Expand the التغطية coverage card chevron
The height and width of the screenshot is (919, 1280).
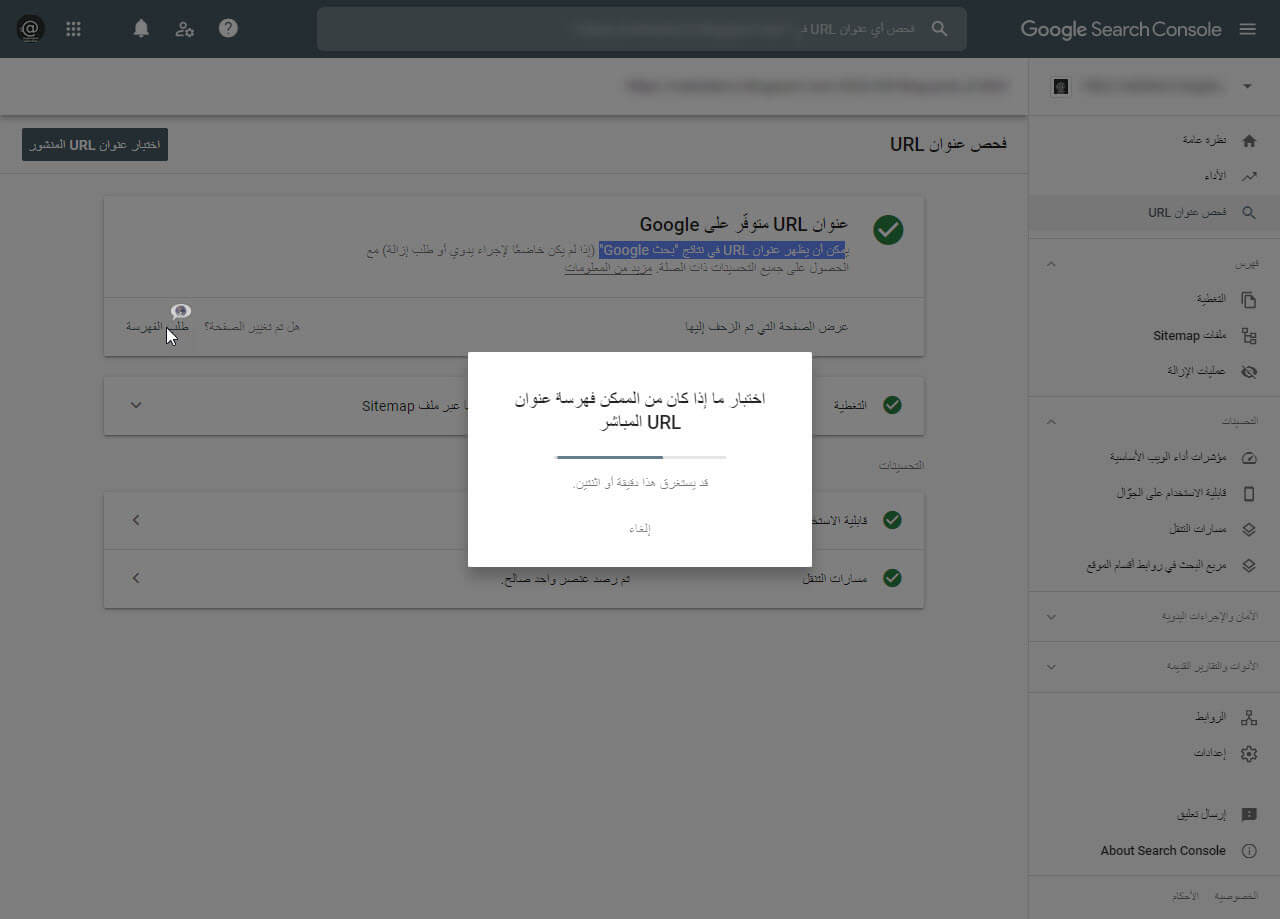pyautogui.click(x=137, y=405)
